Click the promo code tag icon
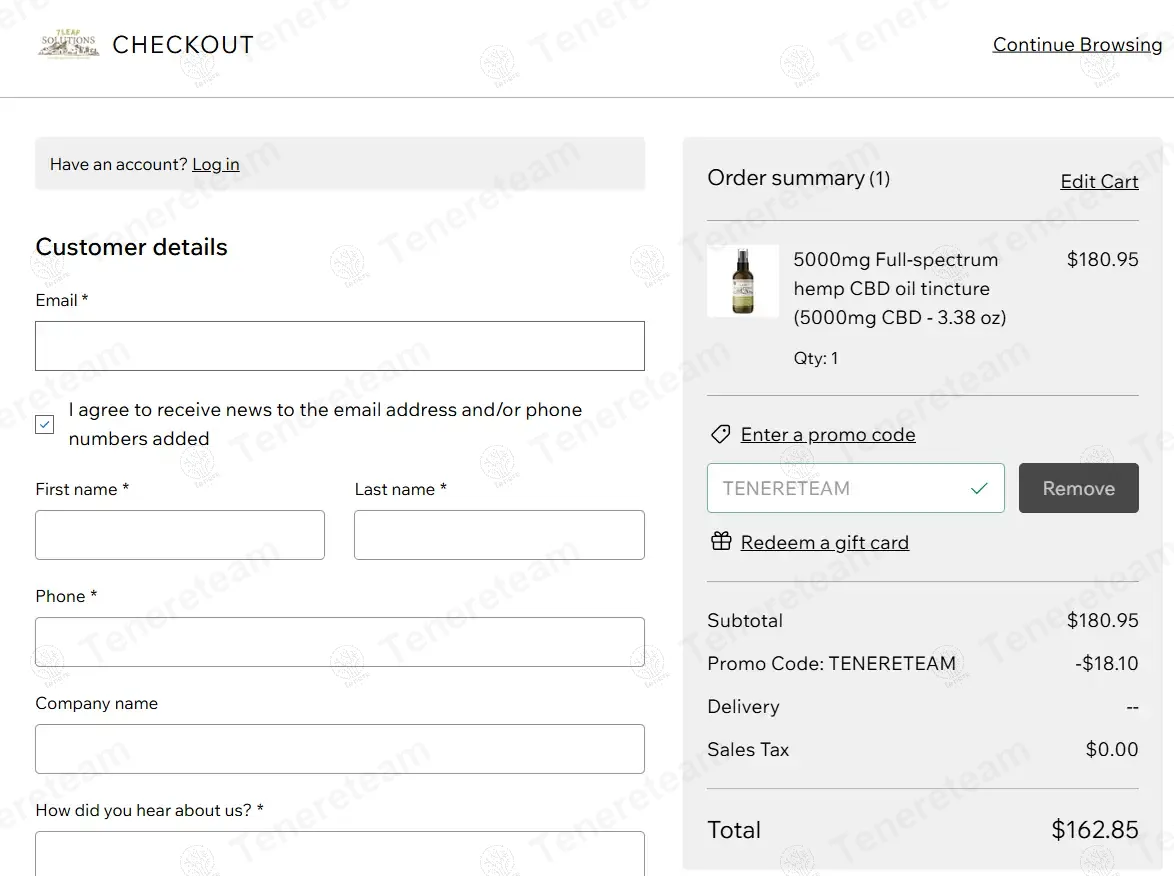 720,434
